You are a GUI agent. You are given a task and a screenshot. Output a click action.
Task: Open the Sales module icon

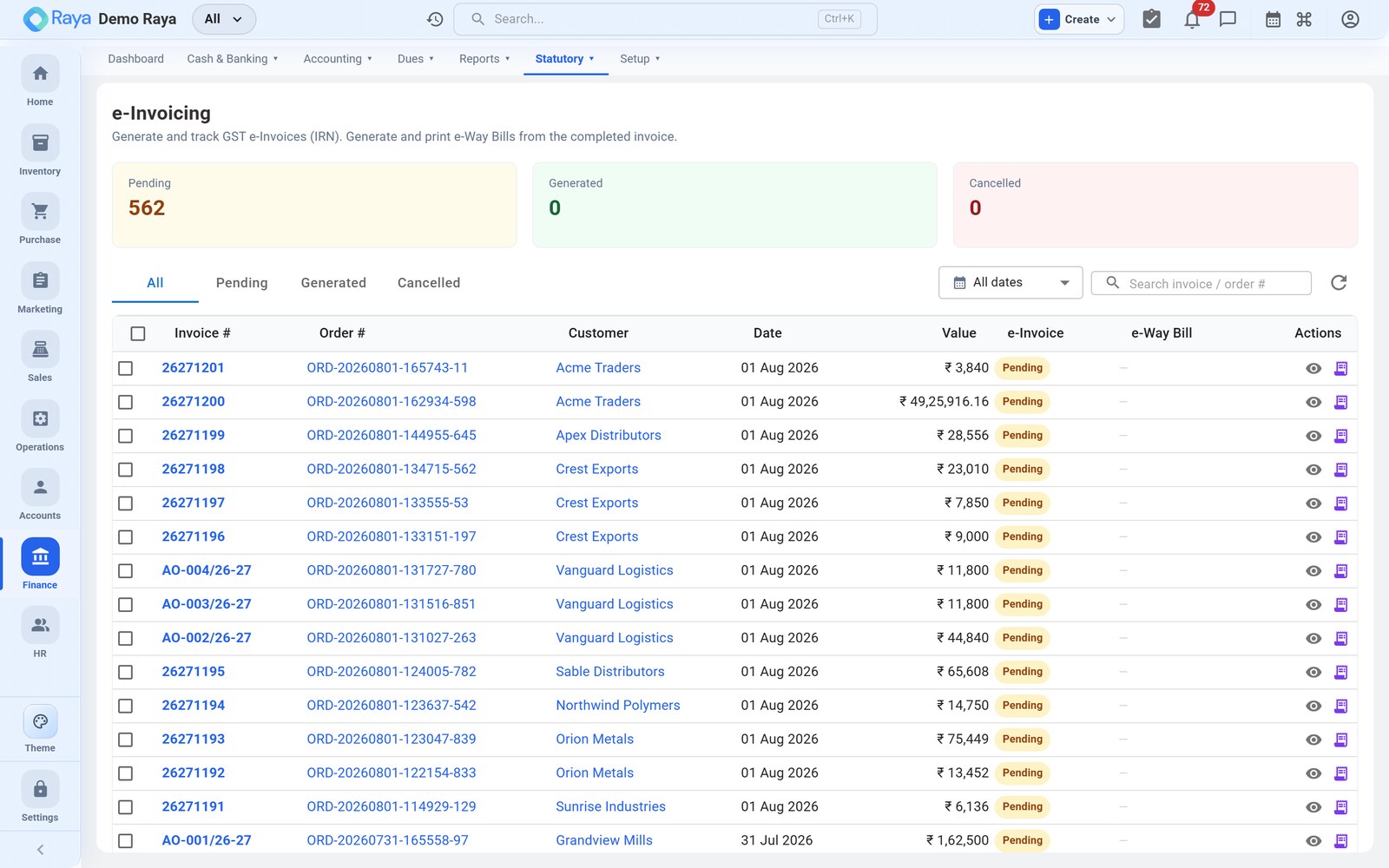pyautogui.click(x=40, y=350)
